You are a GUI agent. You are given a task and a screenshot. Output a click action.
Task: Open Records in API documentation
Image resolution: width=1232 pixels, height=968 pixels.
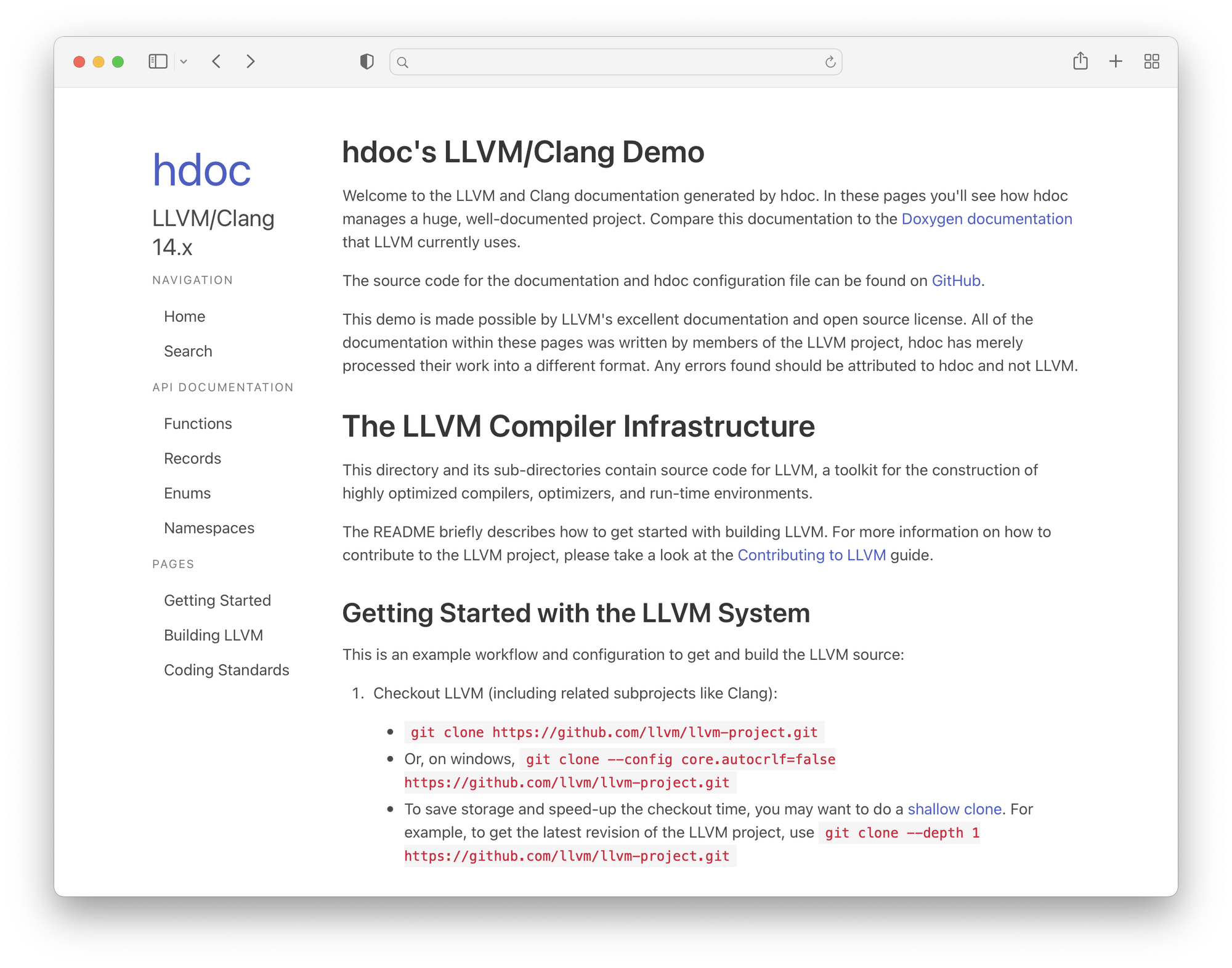(192, 458)
